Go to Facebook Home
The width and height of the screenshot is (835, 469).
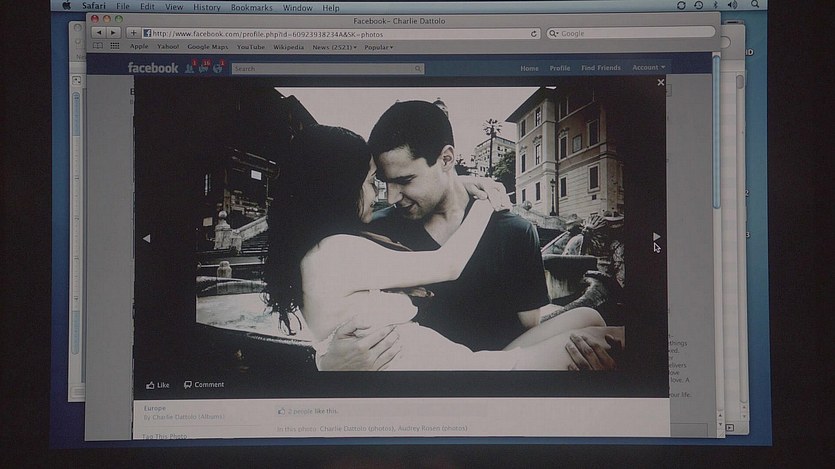(529, 68)
